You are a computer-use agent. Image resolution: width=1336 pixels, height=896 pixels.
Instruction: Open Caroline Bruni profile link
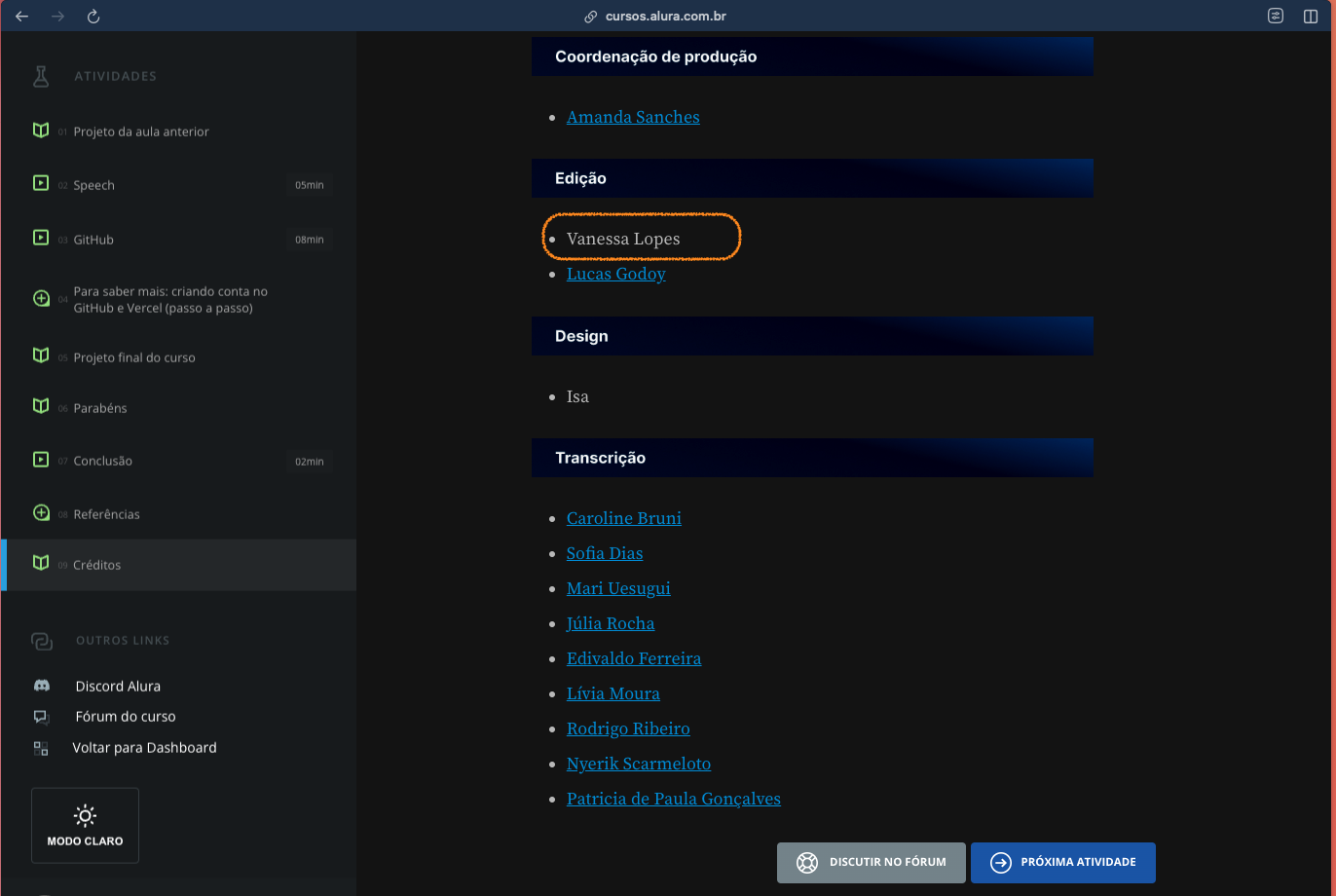pos(624,518)
